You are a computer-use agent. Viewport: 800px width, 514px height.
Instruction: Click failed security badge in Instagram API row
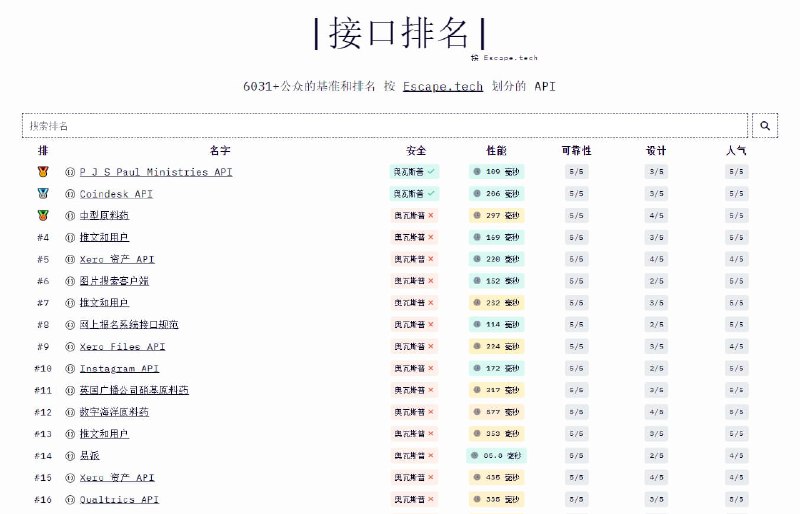coord(414,369)
